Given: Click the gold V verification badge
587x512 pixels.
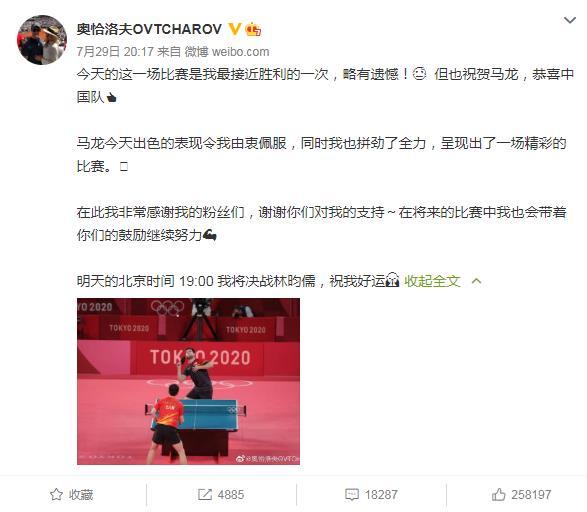Looking at the screenshot, I should pyautogui.click(x=235, y=29).
